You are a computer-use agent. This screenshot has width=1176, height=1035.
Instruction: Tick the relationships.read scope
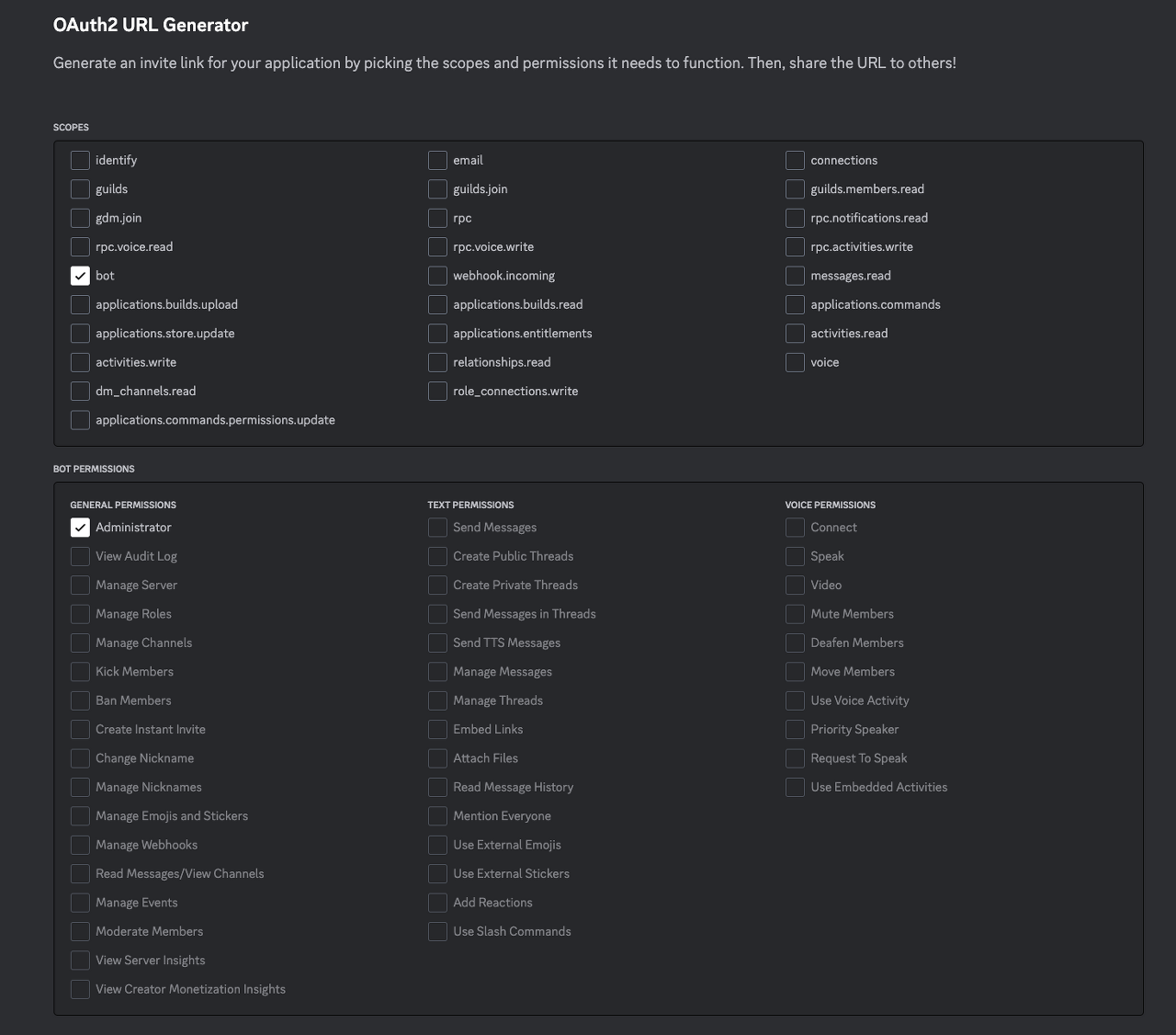pos(437,362)
